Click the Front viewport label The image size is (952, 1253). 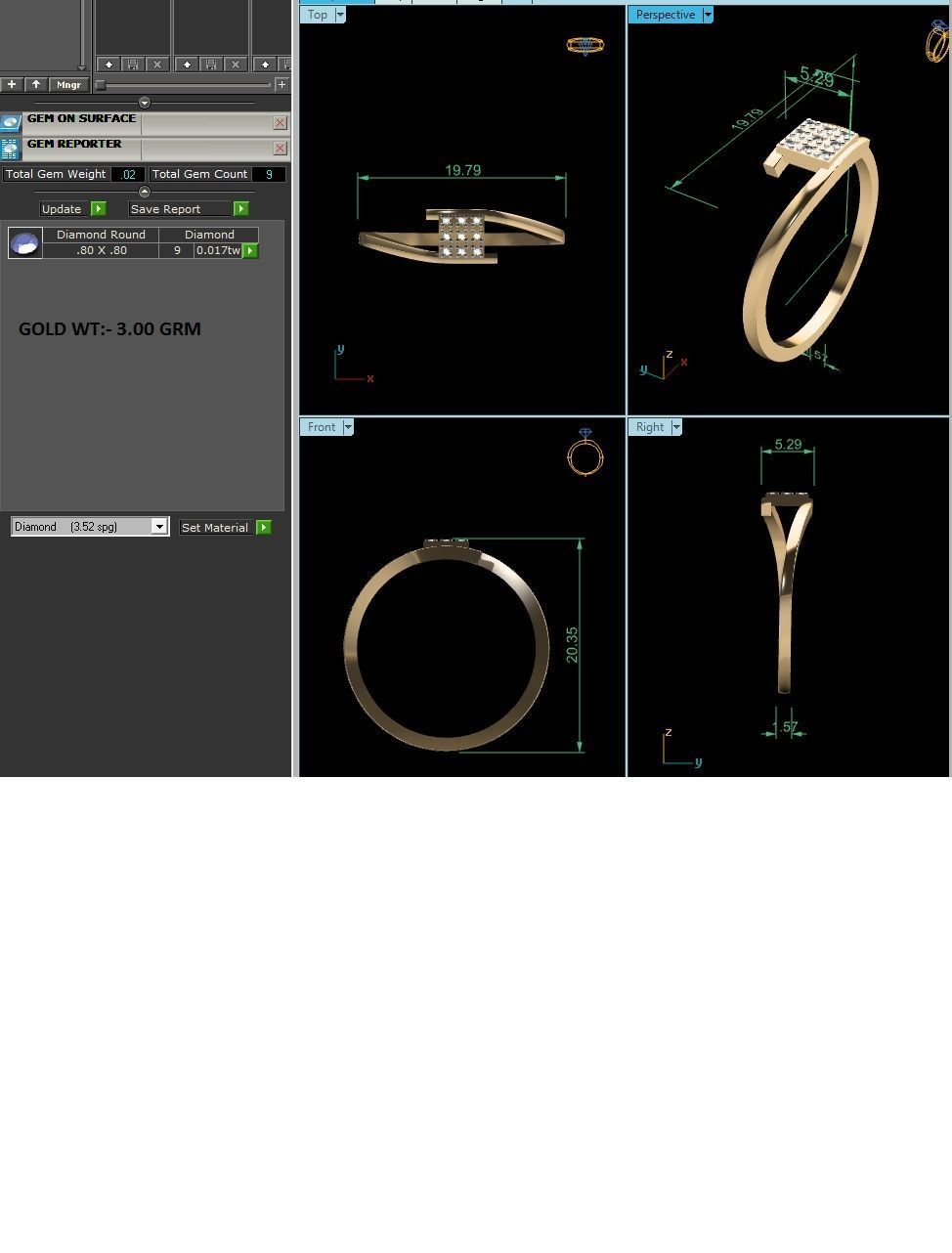tap(322, 427)
